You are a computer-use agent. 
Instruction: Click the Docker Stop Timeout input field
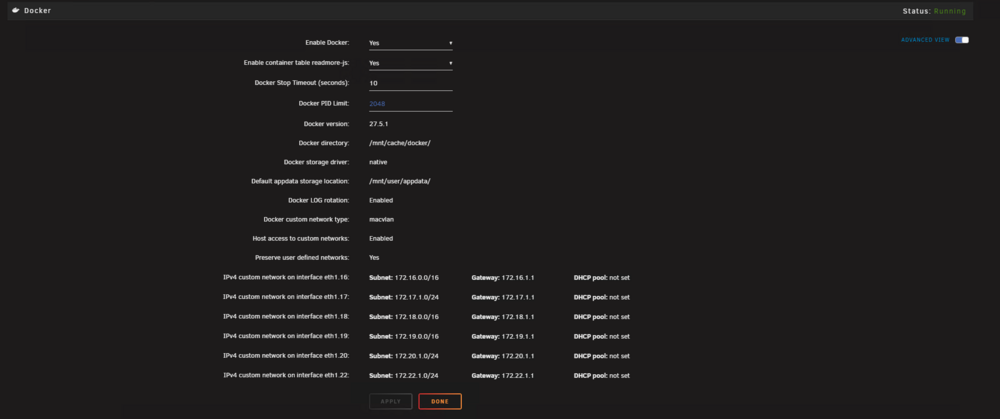(411, 83)
